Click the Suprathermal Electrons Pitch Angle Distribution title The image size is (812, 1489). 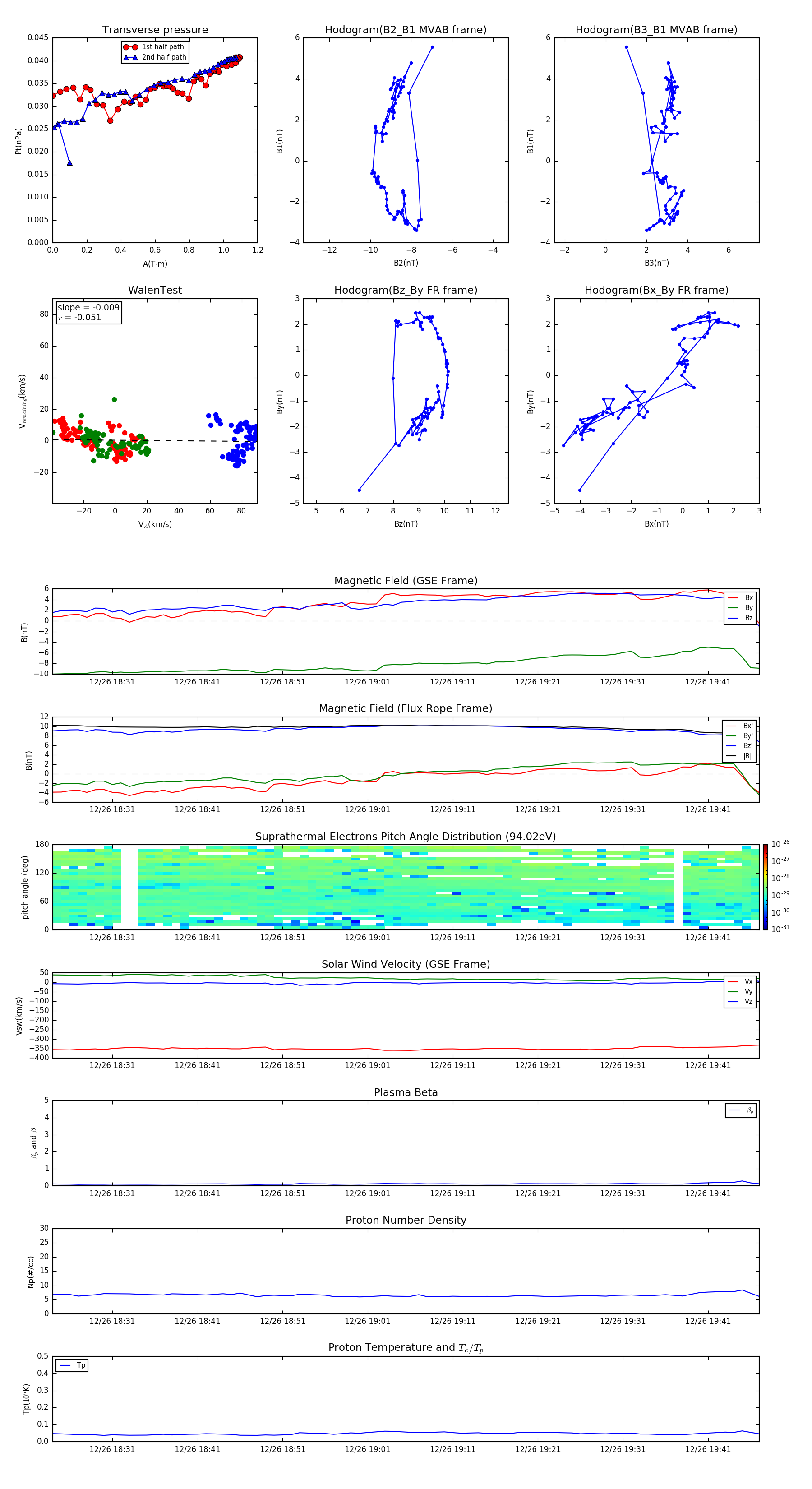(x=406, y=837)
